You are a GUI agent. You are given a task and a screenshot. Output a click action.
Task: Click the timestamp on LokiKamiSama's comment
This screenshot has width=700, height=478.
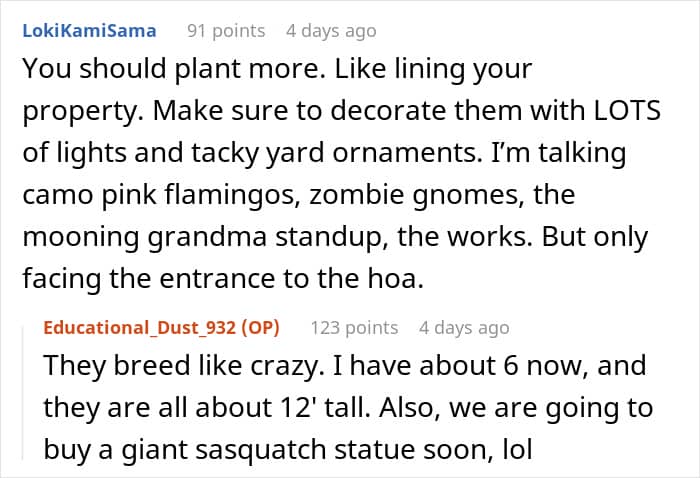pyautogui.click(x=331, y=30)
